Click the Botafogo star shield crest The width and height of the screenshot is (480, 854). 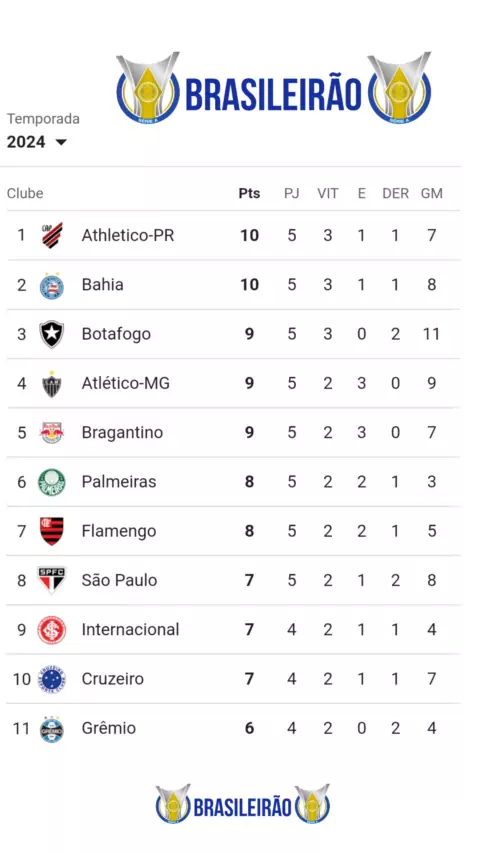(x=52, y=334)
